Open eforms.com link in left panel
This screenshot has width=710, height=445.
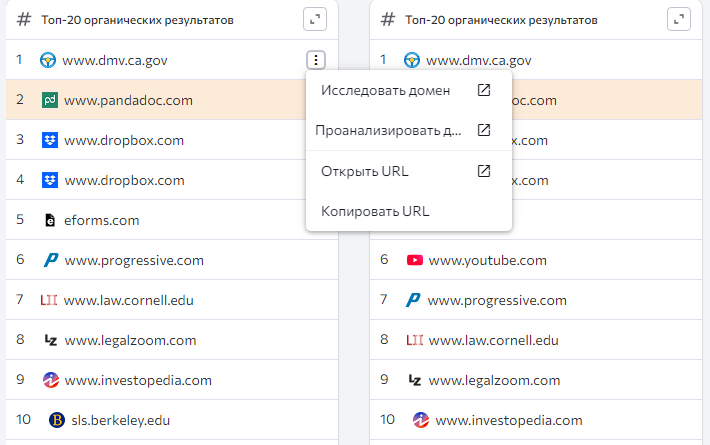(101, 220)
